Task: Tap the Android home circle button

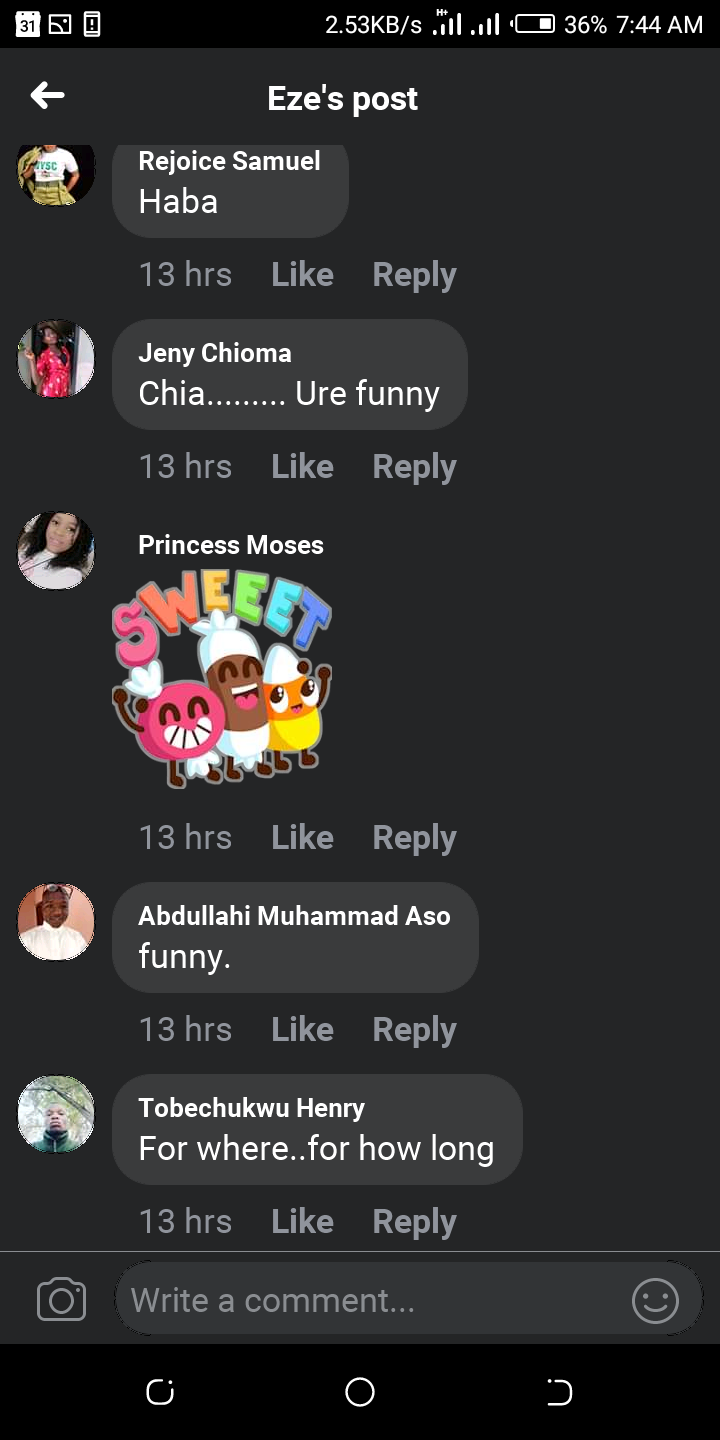Action: coord(359,1392)
